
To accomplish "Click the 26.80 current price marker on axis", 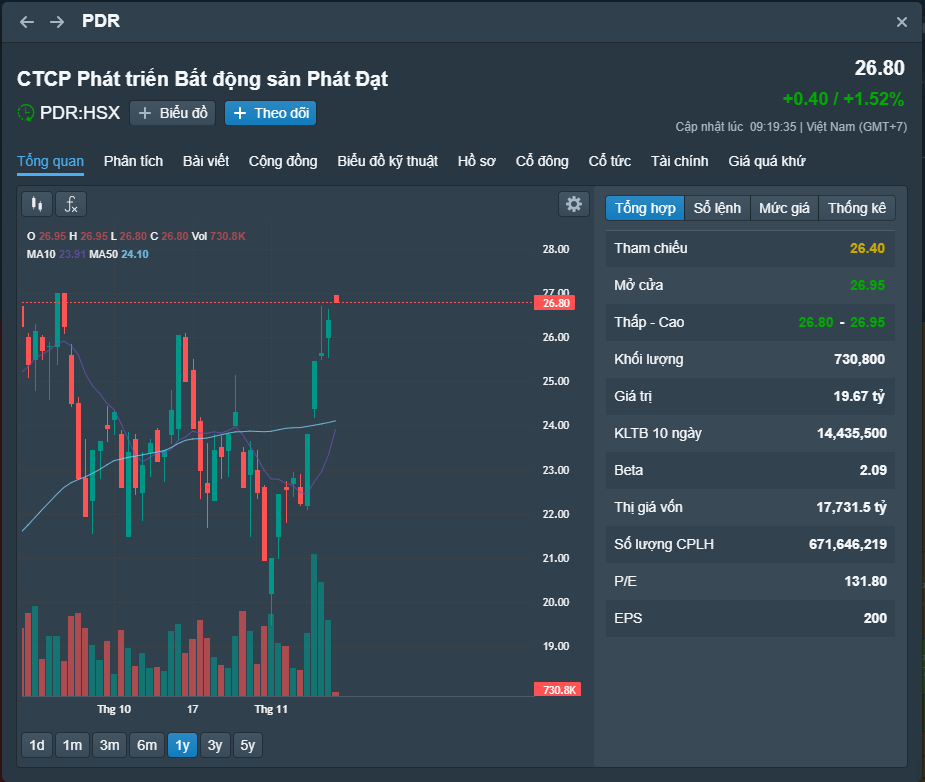I will 555,303.
